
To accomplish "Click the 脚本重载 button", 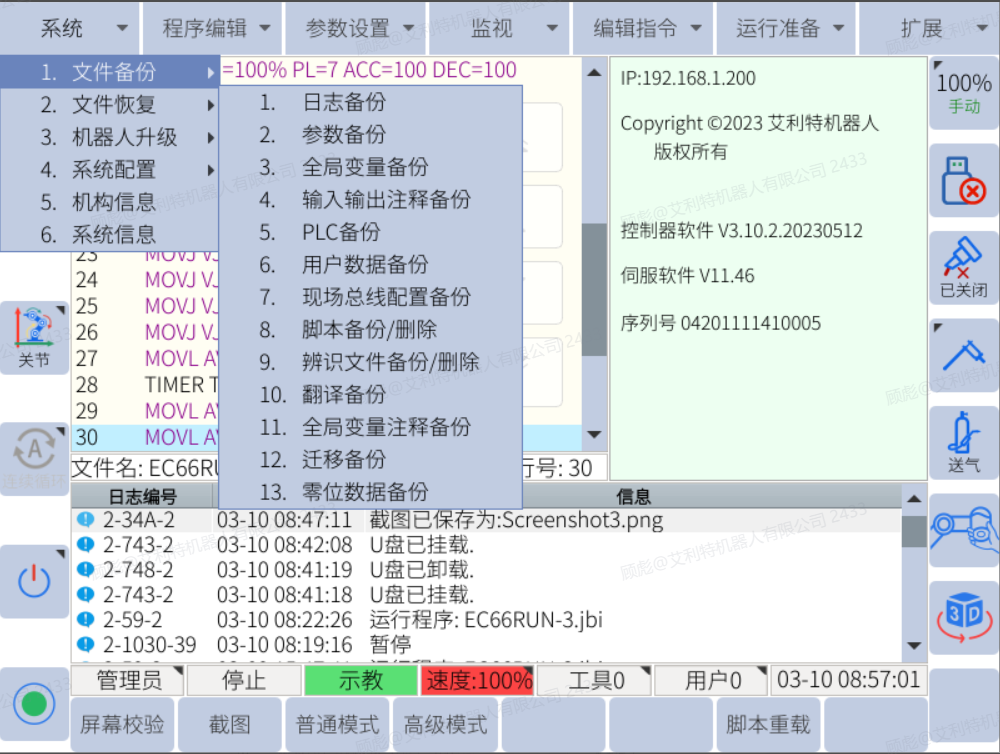I will click(x=768, y=725).
